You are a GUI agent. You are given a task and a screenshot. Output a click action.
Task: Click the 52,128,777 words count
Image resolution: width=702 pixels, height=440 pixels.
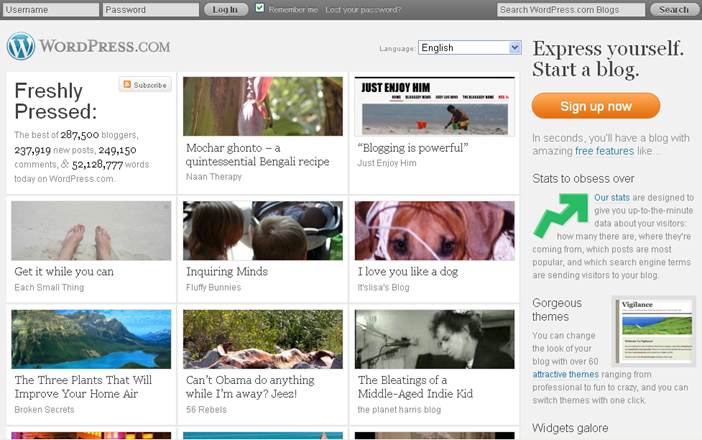click(x=97, y=165)
